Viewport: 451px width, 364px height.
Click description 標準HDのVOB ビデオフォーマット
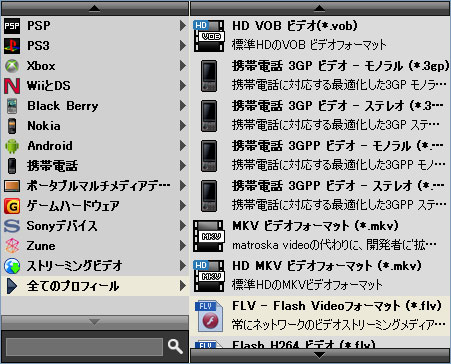click(309, 45)
